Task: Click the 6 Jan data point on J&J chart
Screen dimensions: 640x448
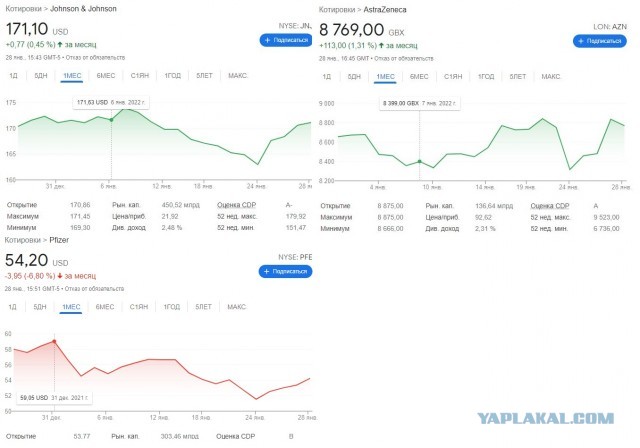Action: point(111,120)
